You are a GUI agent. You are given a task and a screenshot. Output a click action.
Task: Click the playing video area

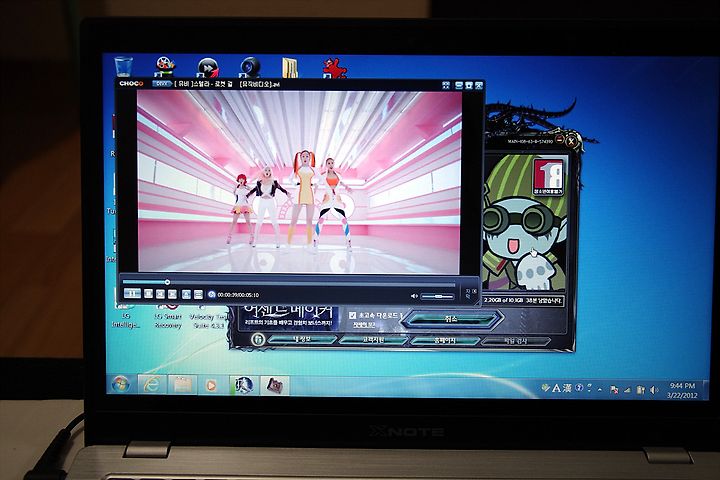tap(299, 181)
